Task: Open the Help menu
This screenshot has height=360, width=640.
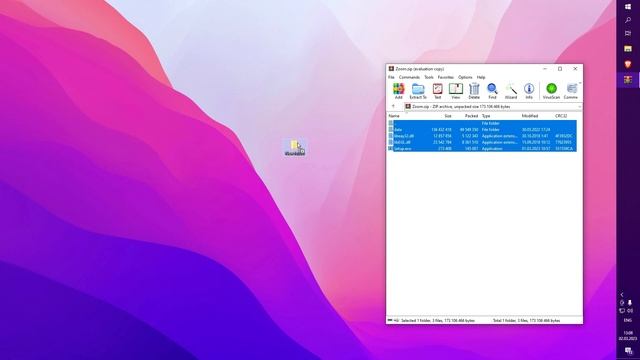Action: coord(481,77)
